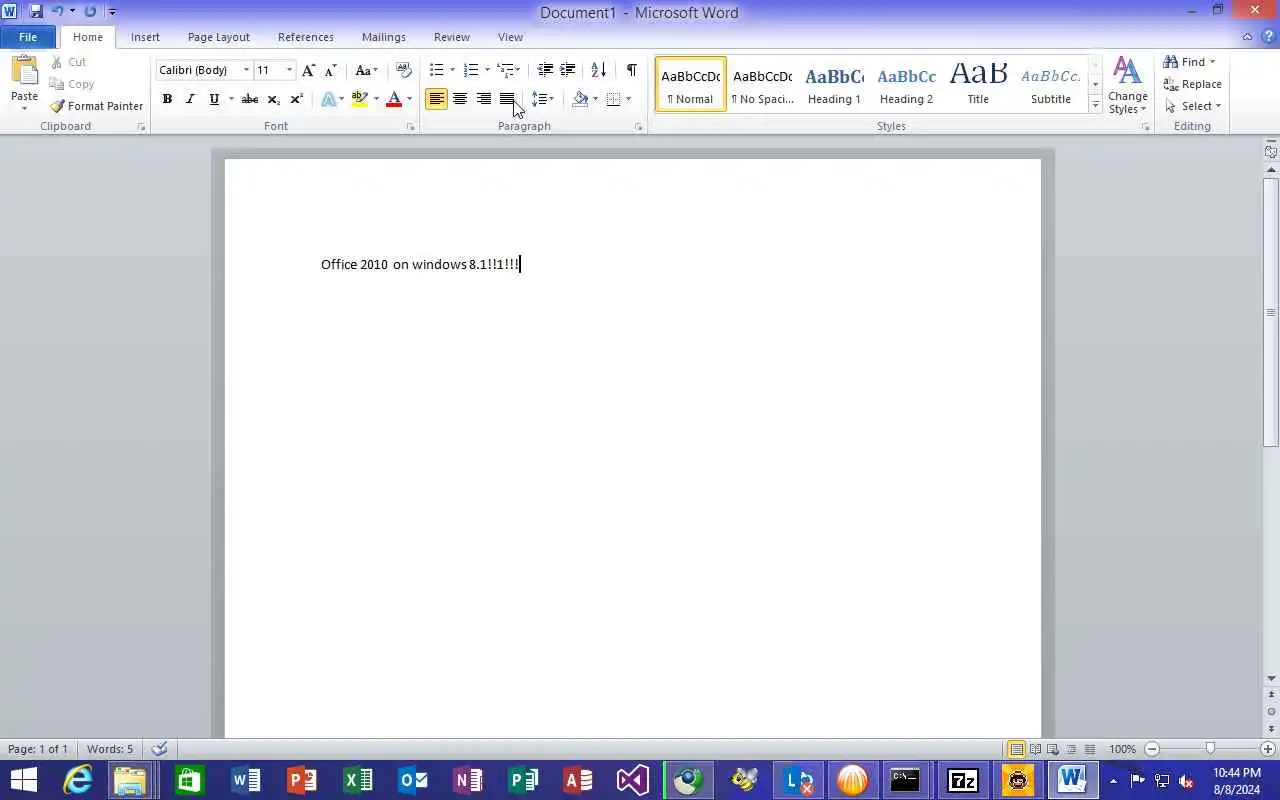1280x800 pixels.
Task: Click the Decrease Indent icon
Action: point(545,70)
